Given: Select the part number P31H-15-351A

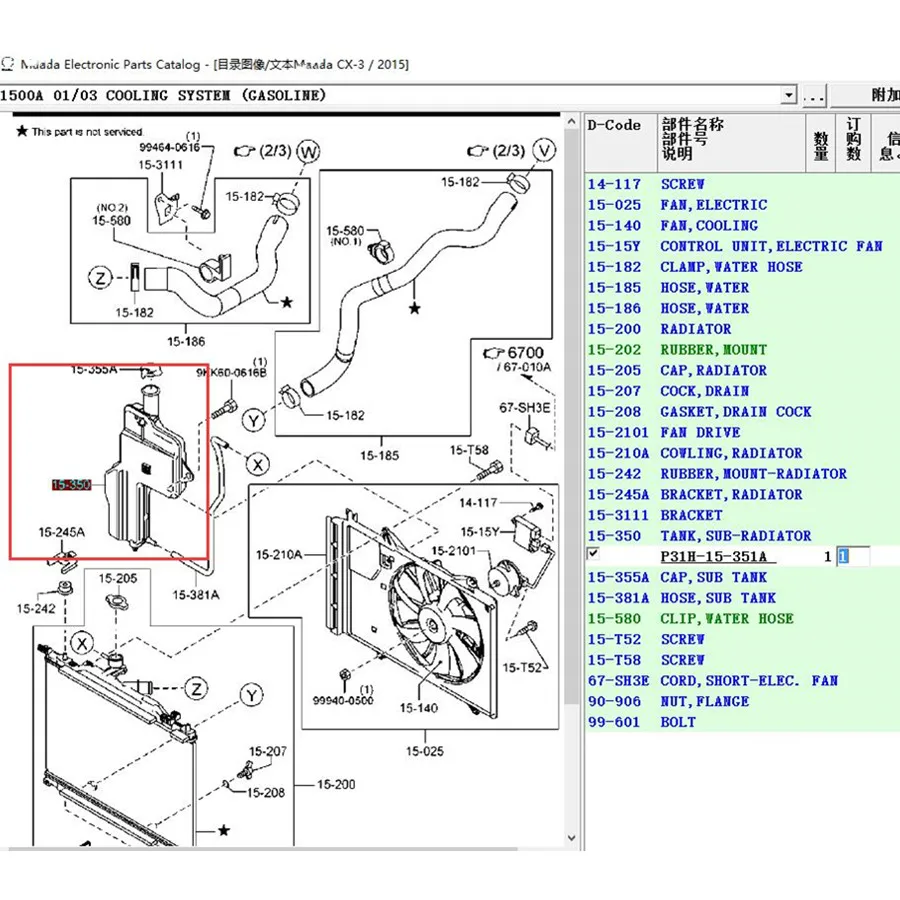Looking at the screenshot, I should pyautogui.click(x=713, y=556).
